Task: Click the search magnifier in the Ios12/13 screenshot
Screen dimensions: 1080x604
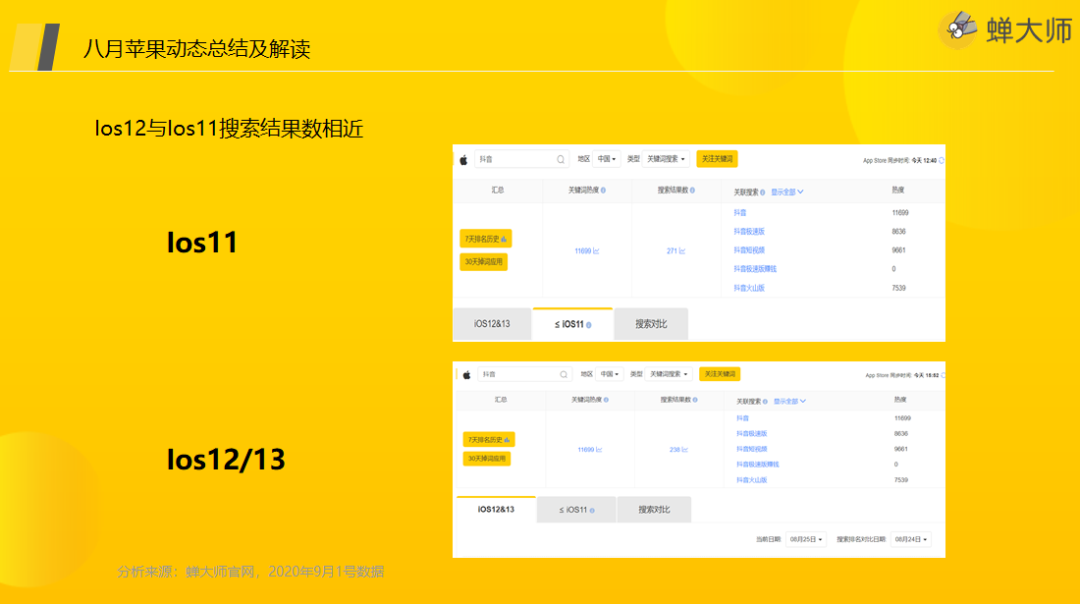Action: (x=563, y=375)
